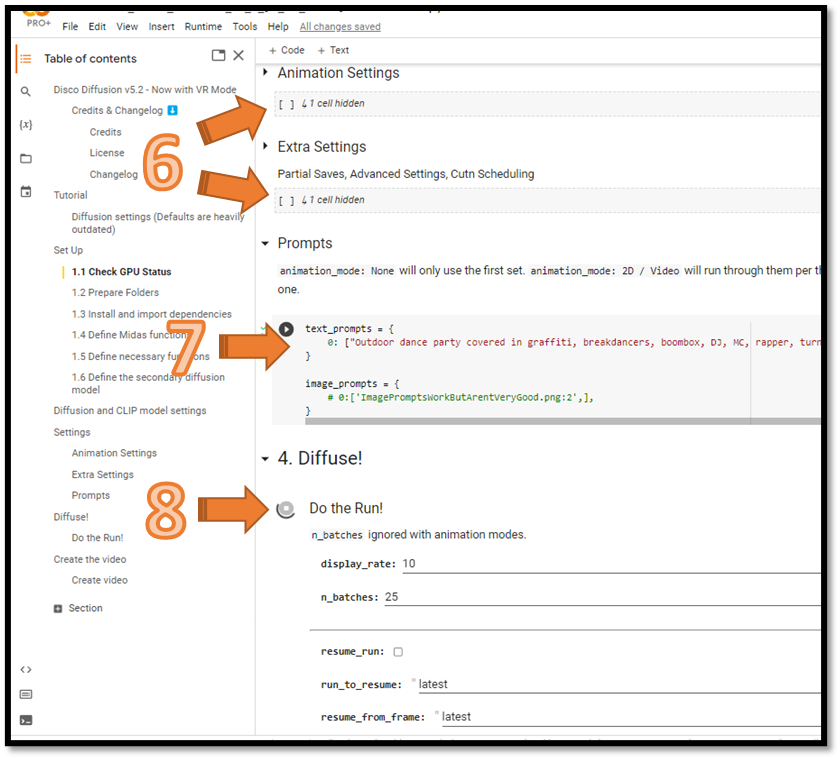
Task: Open the Tools menu
Action: tap(245, 27)
